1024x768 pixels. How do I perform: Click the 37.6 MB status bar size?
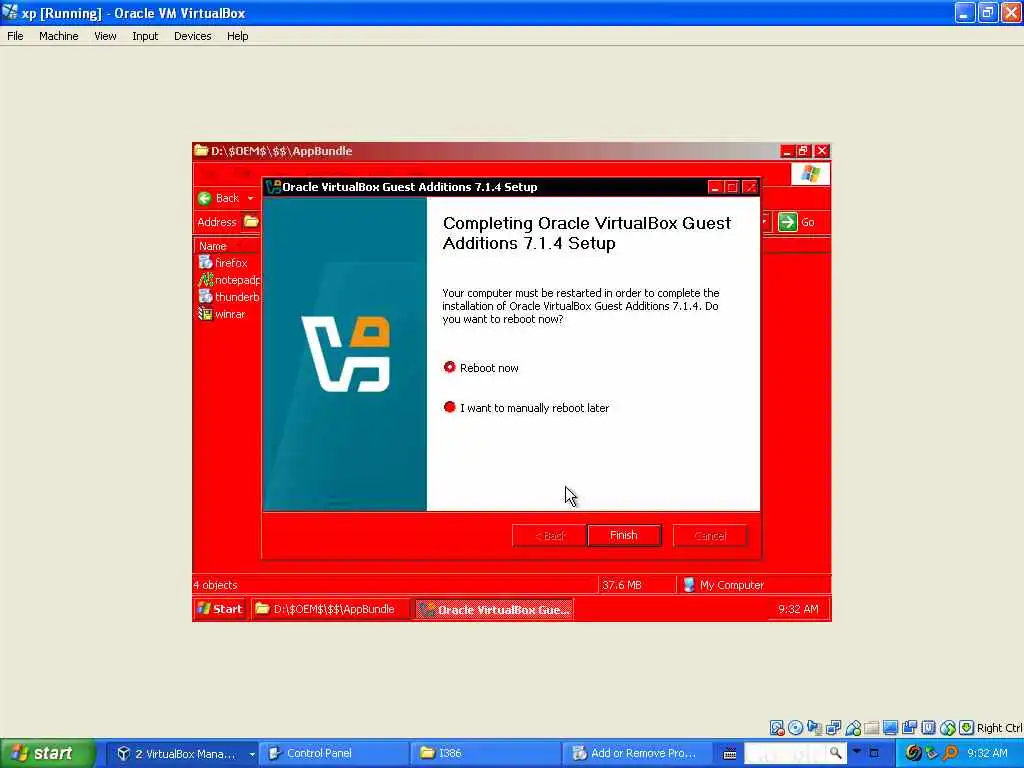[622, 585]
